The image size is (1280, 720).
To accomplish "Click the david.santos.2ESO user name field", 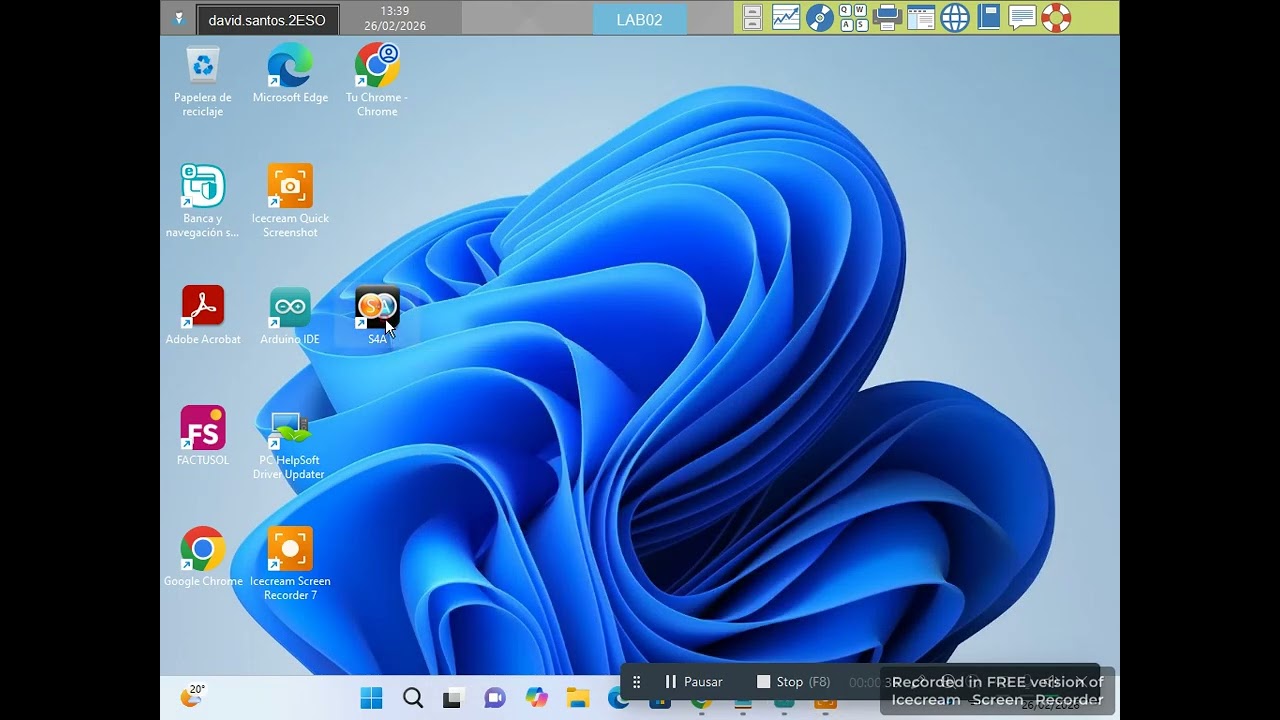I will click(x=267, y=20).
